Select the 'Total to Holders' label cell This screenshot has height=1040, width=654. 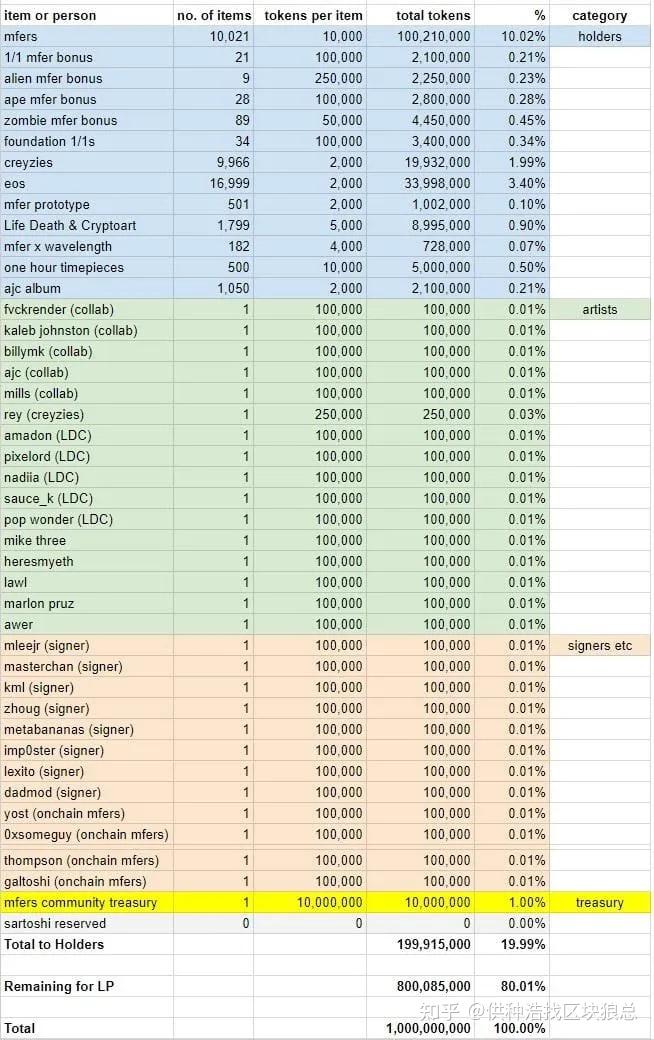(x=54, y=944)
